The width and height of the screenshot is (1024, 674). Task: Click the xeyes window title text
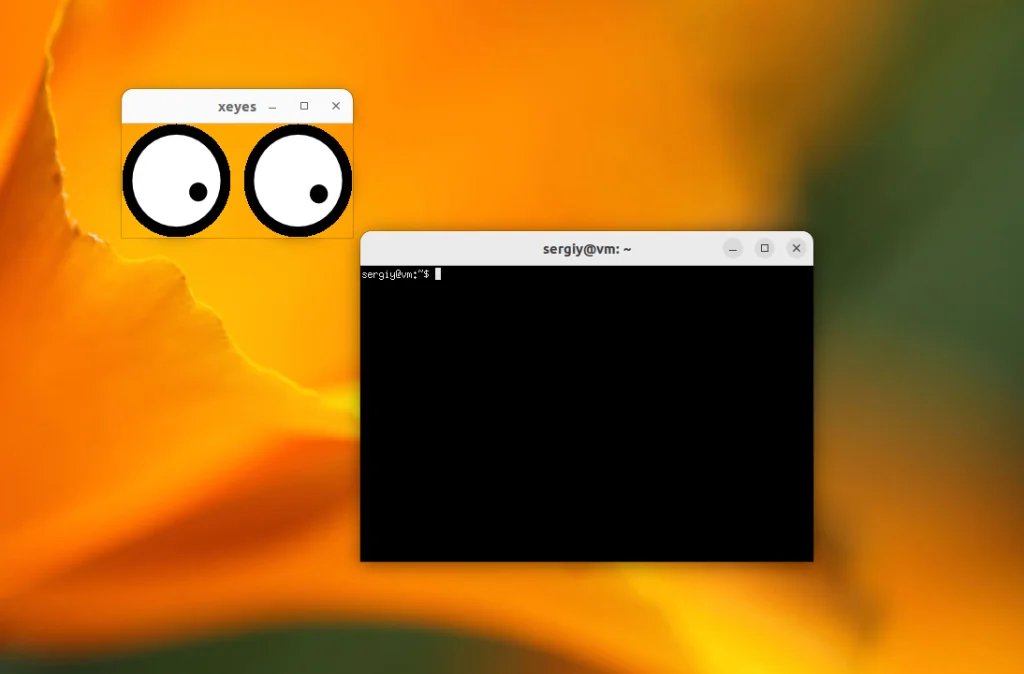(235, 106)
